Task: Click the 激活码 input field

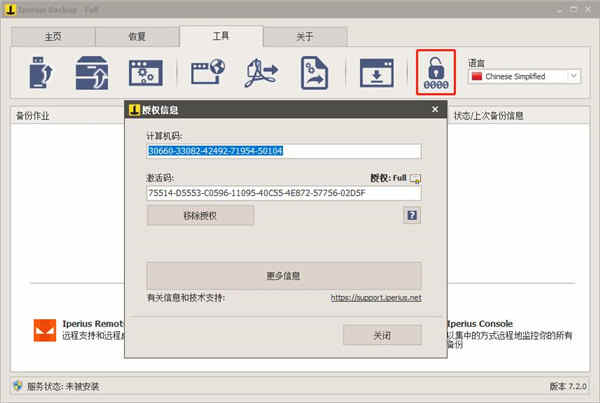Action: pos(284,193)
